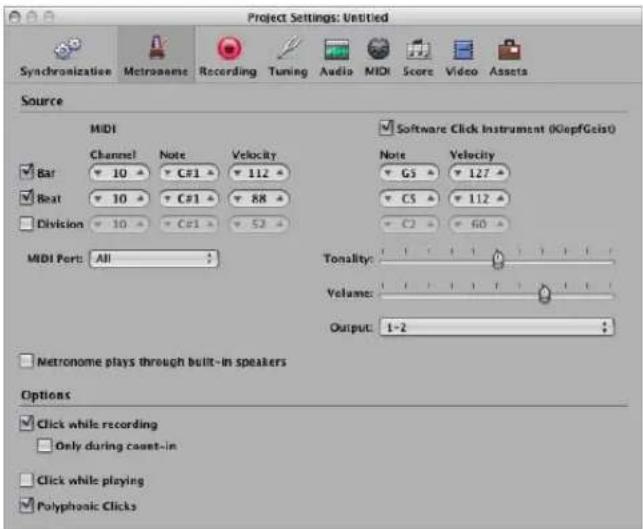Screen dimensions: 643x529
Task: Increase Beat MIDI channel 10 arrow
Action: pyautogui.click(x=141, y=199)
